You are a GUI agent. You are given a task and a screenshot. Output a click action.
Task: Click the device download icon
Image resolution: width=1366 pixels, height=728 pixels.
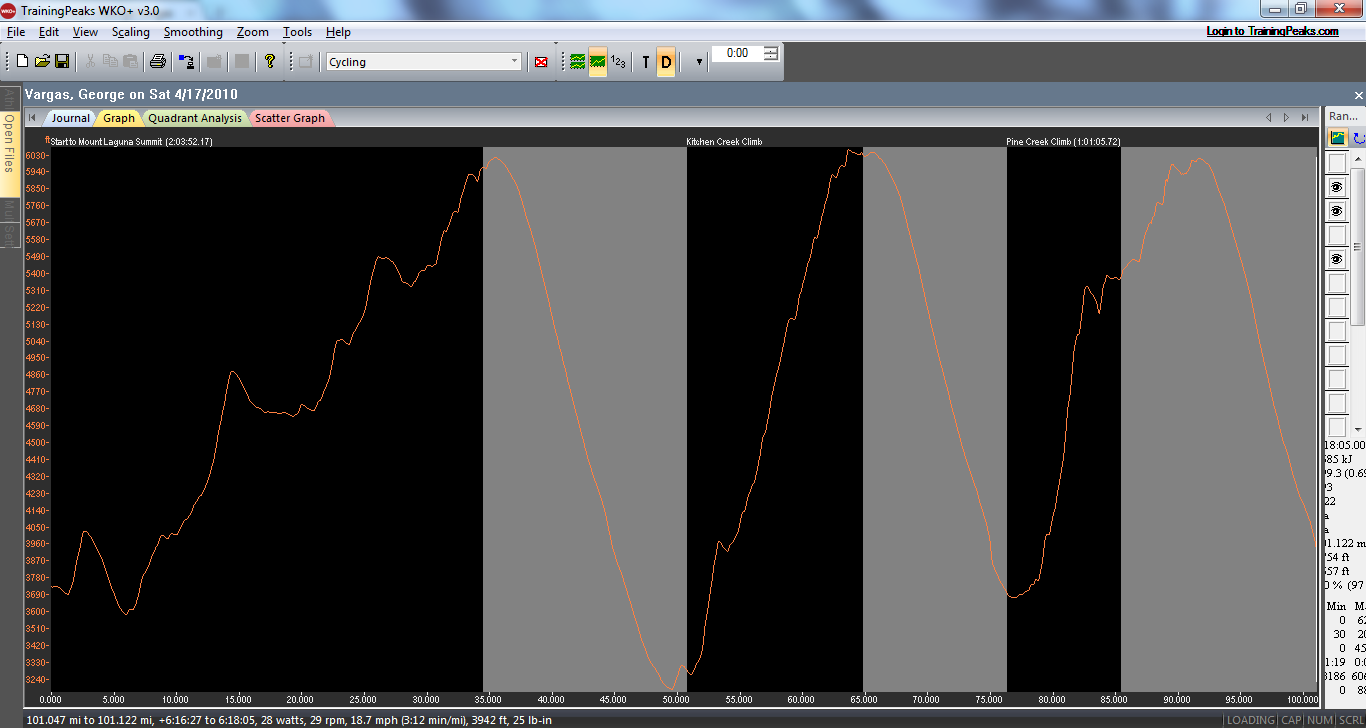tap(186, 62)
